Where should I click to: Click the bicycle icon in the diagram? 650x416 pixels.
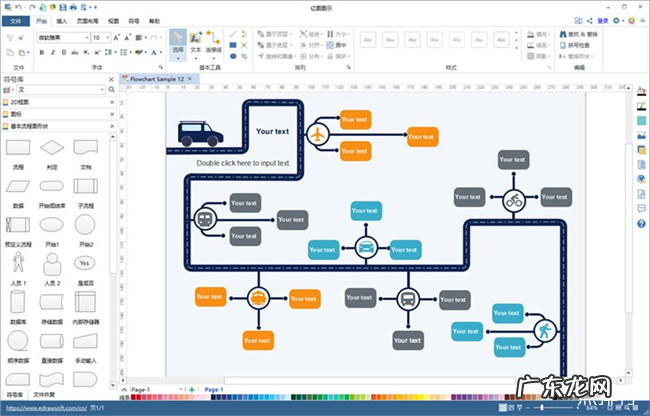[513, 199]
